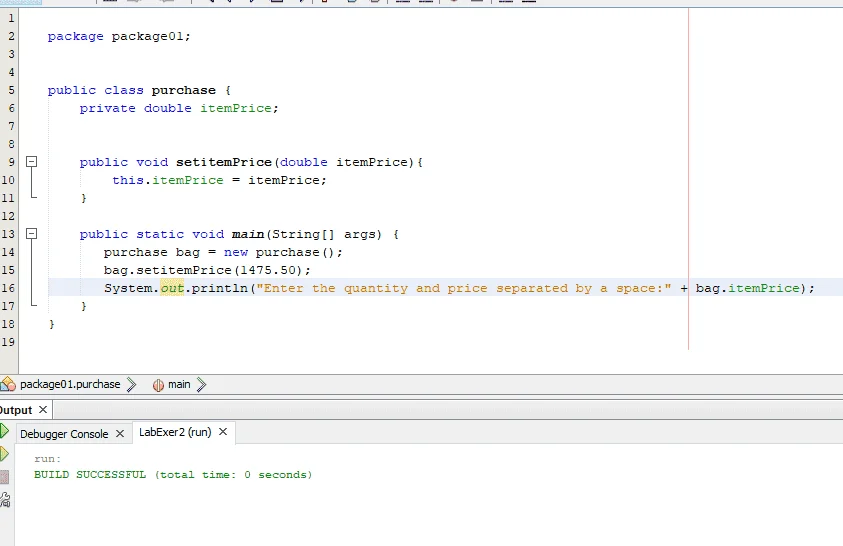Click 'System' on line 16
The image size is (843, 546).
point(128,288)
